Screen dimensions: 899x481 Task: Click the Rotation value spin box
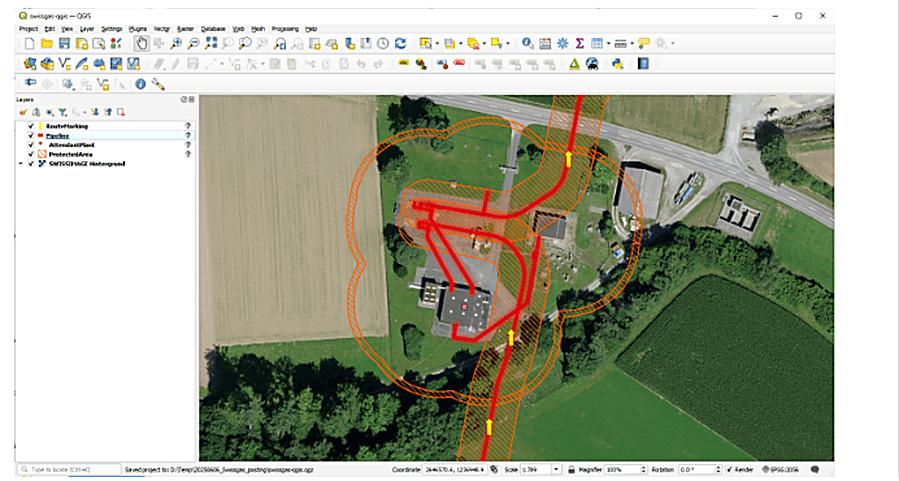pyautogui.click(x=699, y=470)
